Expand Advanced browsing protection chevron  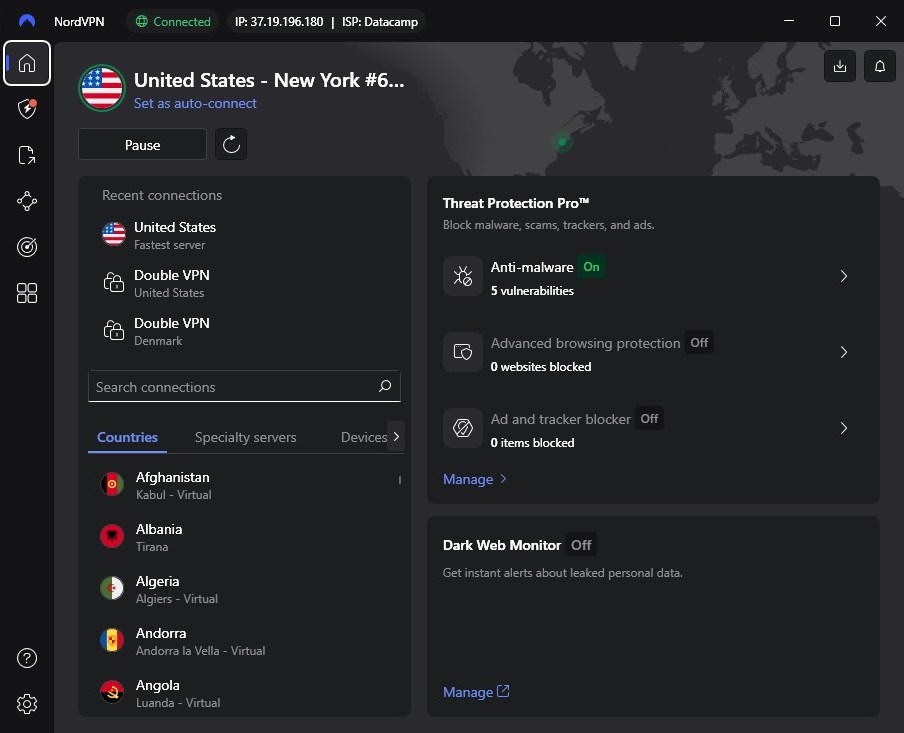pyautogui.click(x=843, y=352)
